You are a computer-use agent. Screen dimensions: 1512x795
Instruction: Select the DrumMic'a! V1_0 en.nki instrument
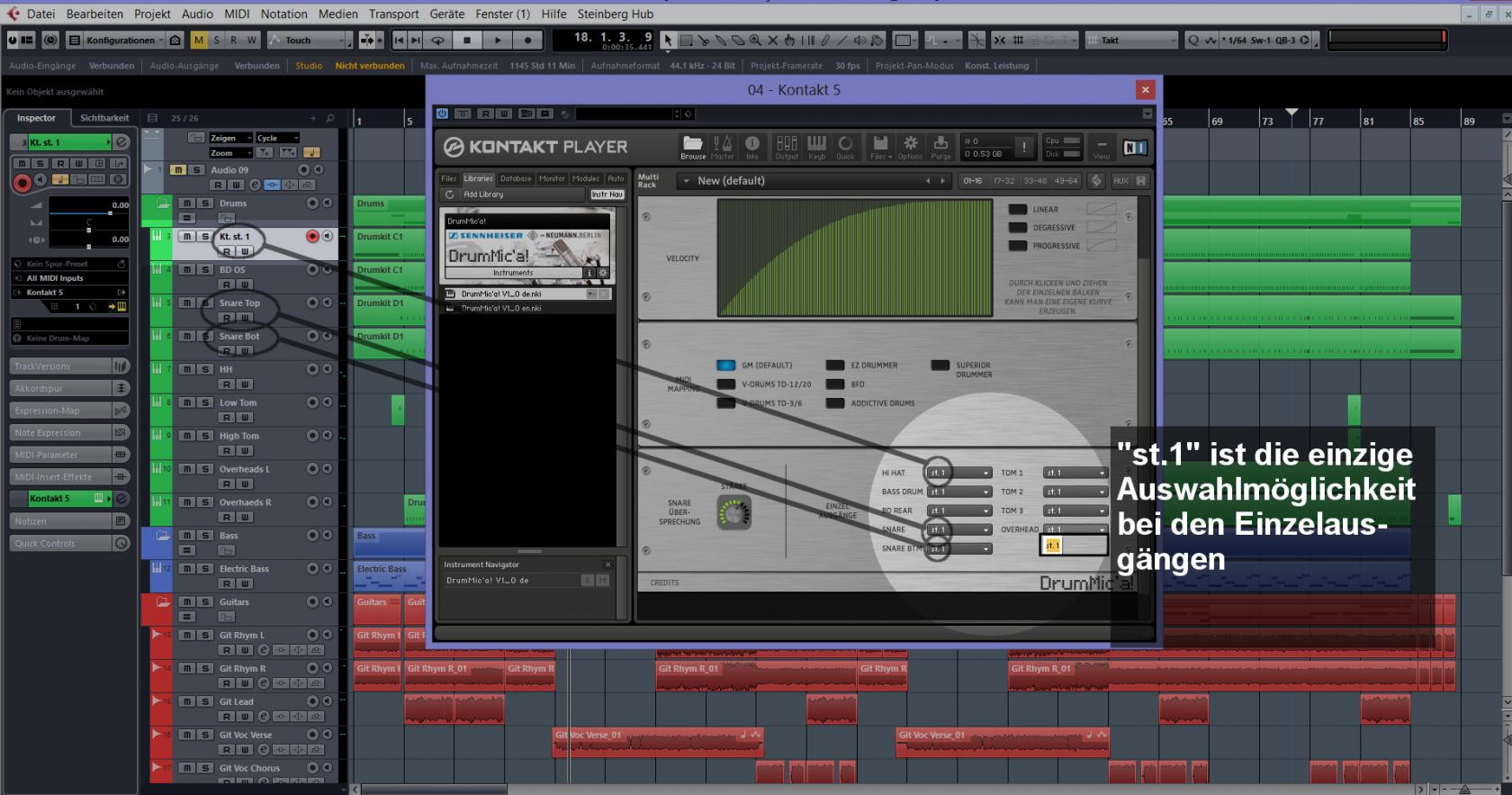(500, 308)
